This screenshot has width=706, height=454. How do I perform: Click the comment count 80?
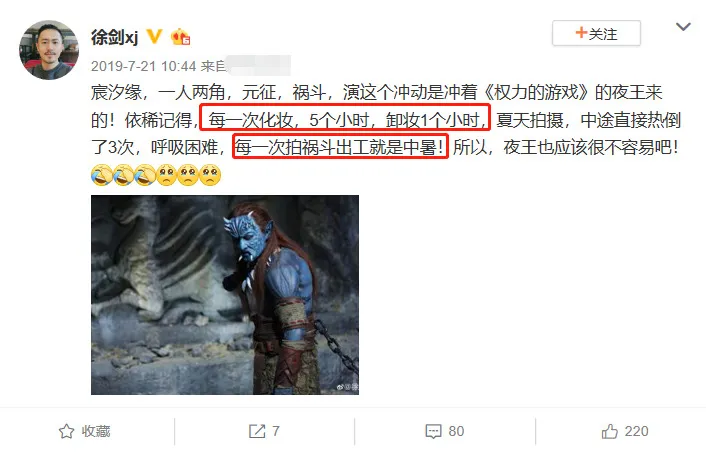tap(456, 431)
